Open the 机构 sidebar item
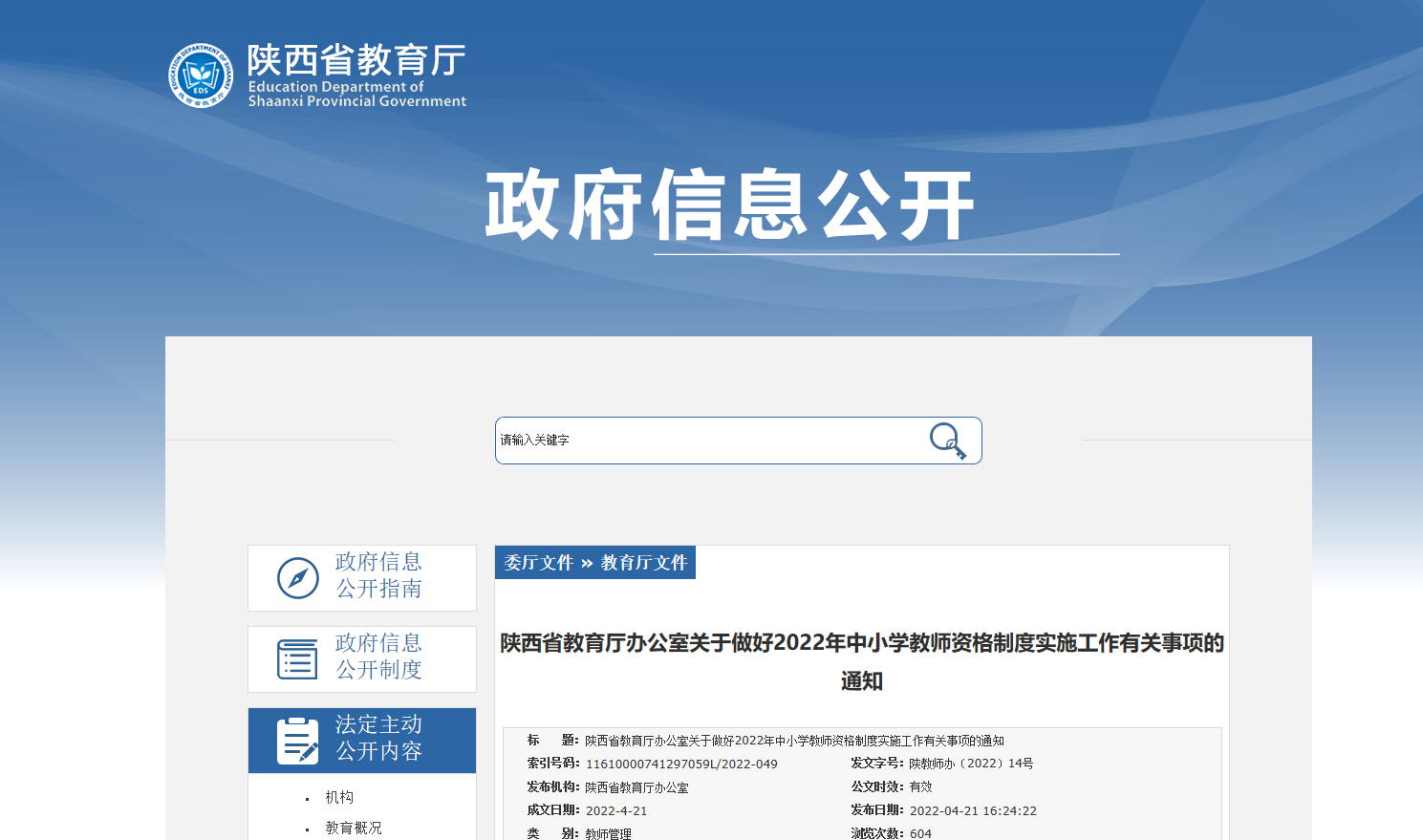Image resolution: width=1423 pixels, height=840 pixels. coord(339,797)
